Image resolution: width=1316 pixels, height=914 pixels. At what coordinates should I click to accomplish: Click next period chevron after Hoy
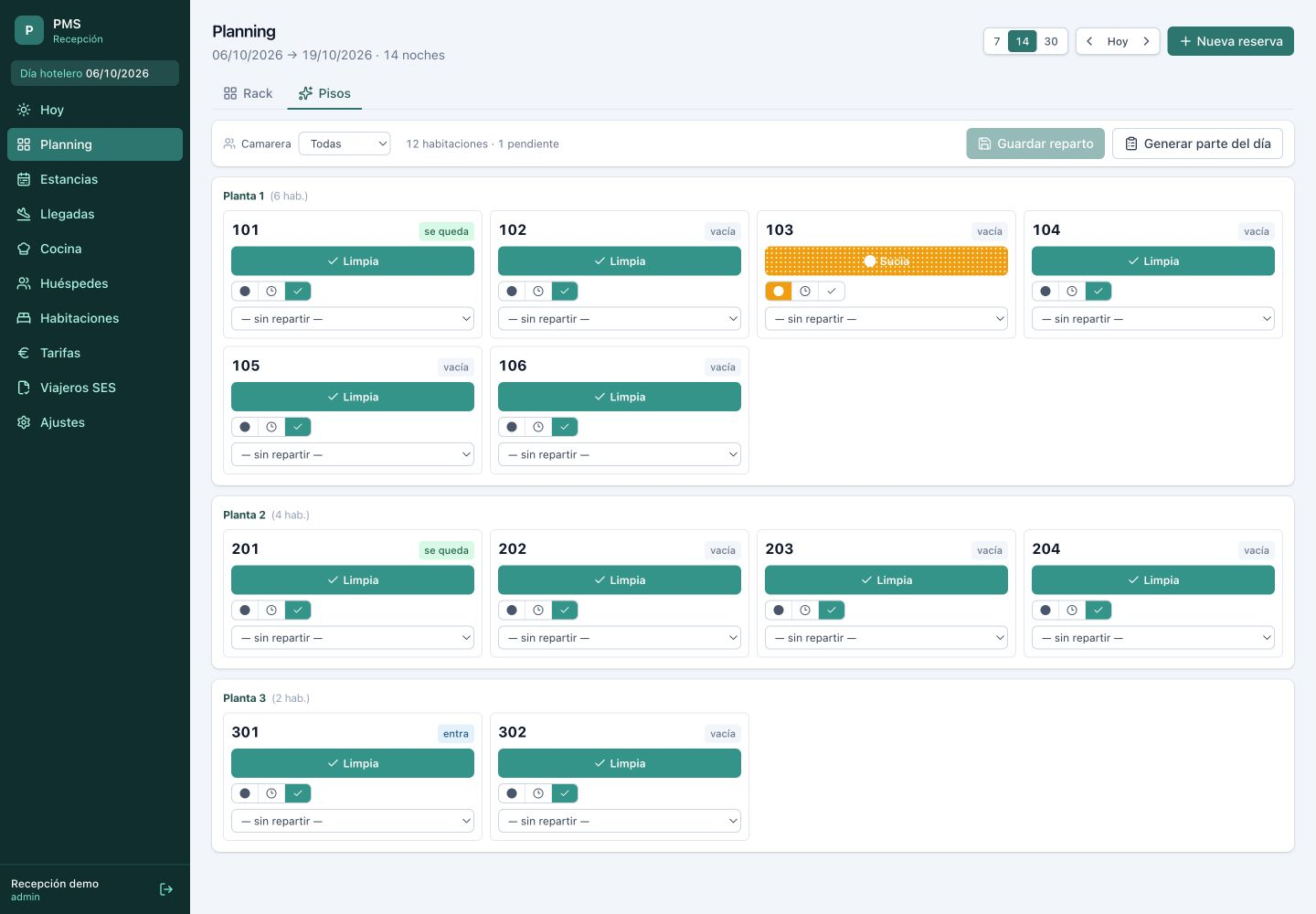click(1146, 41)
